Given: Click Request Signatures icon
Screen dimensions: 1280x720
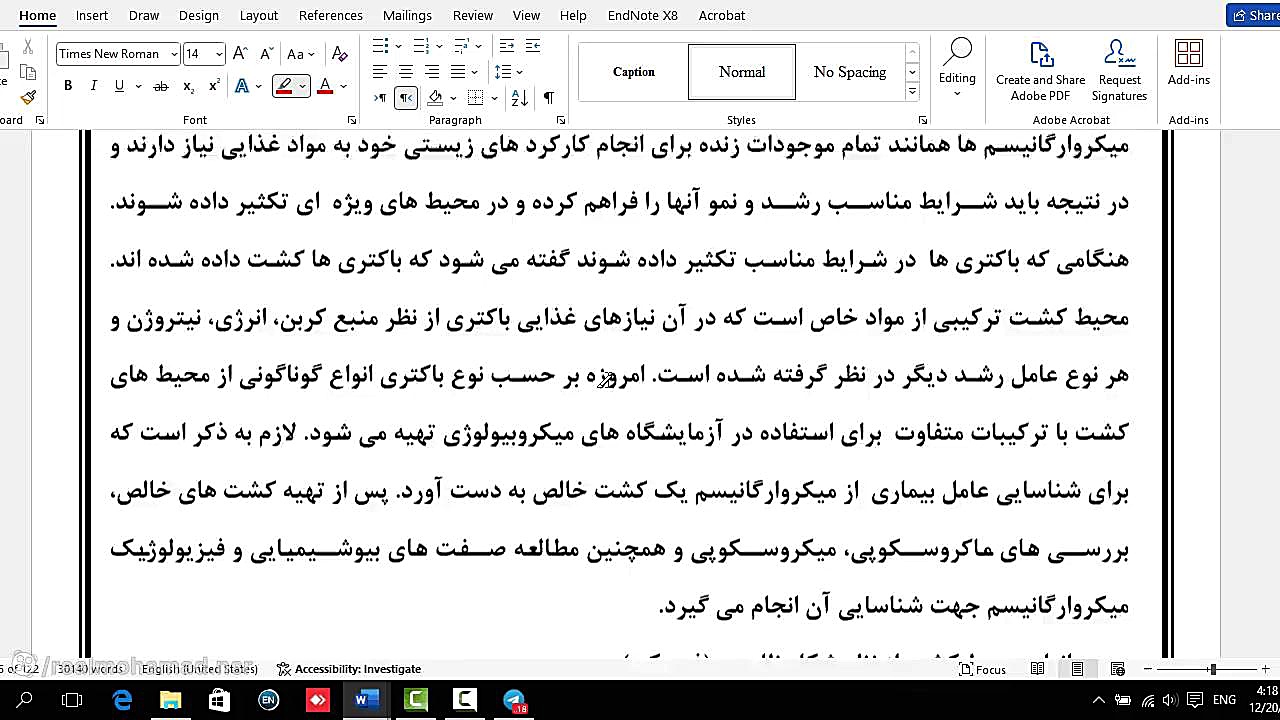Looking at the screenshot, I should pyautogui.click(x=1119, y=70).
